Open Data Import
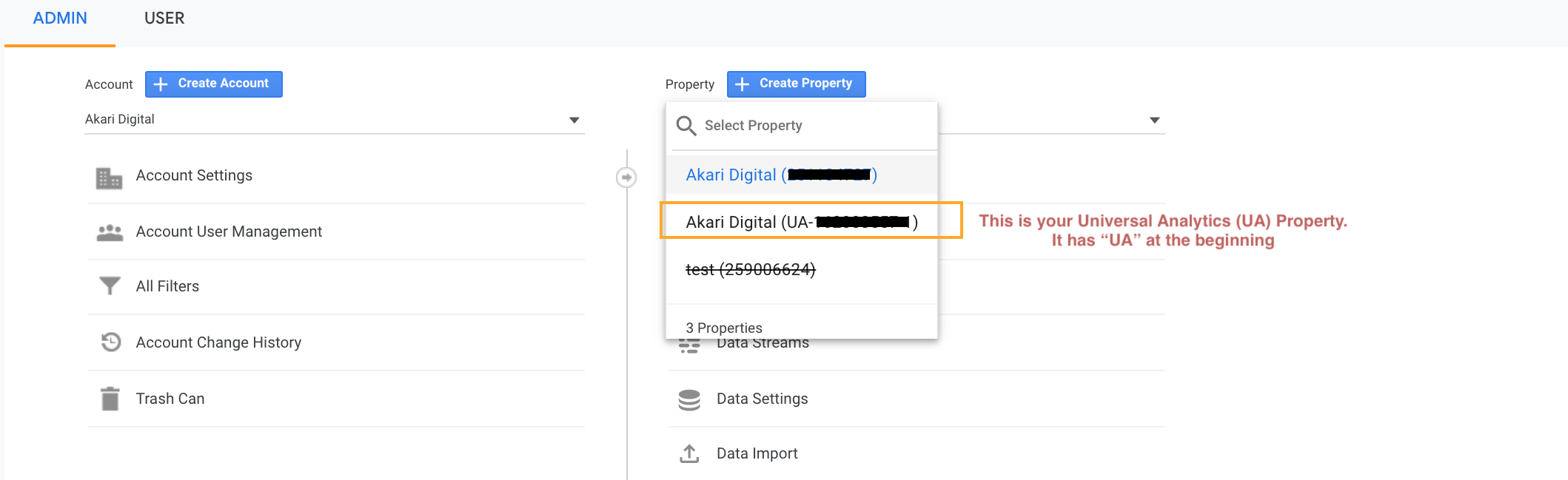 (757, 454)
